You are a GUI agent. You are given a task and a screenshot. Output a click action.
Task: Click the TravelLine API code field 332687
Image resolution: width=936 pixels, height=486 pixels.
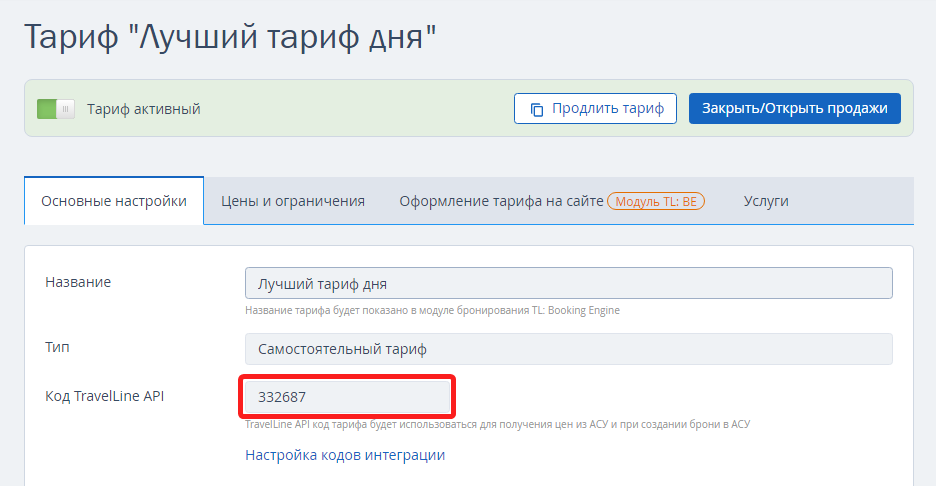(x=347, y=396)
